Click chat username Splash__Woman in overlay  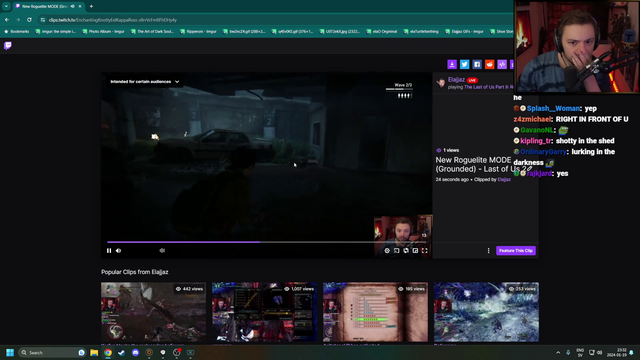[x=553, y=109]
